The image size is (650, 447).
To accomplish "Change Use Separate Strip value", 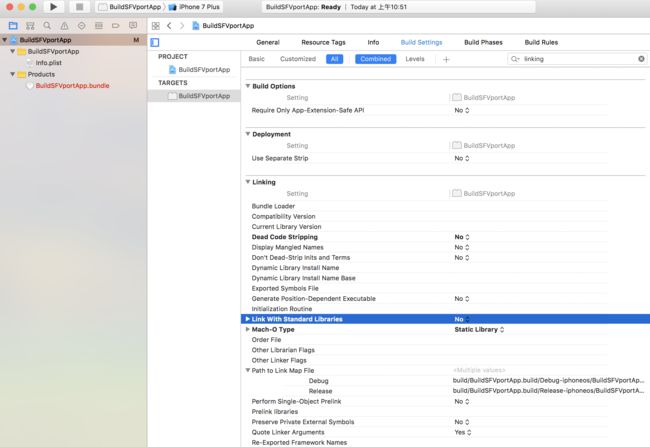I will [x=462, y=158].
